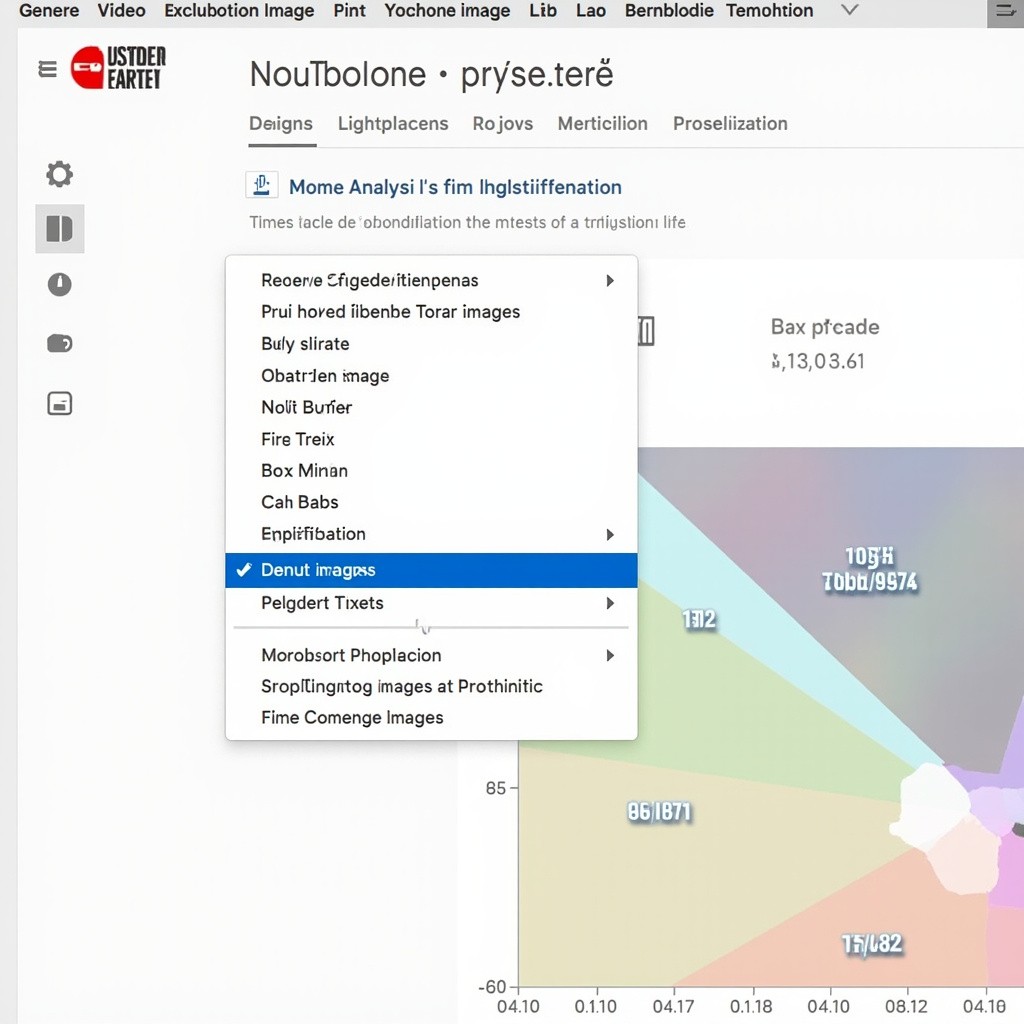Expand the Reoerve Sfigederitienpenas submenu
Screen dimensions: 1024x1024
click(x=609, y=281)
